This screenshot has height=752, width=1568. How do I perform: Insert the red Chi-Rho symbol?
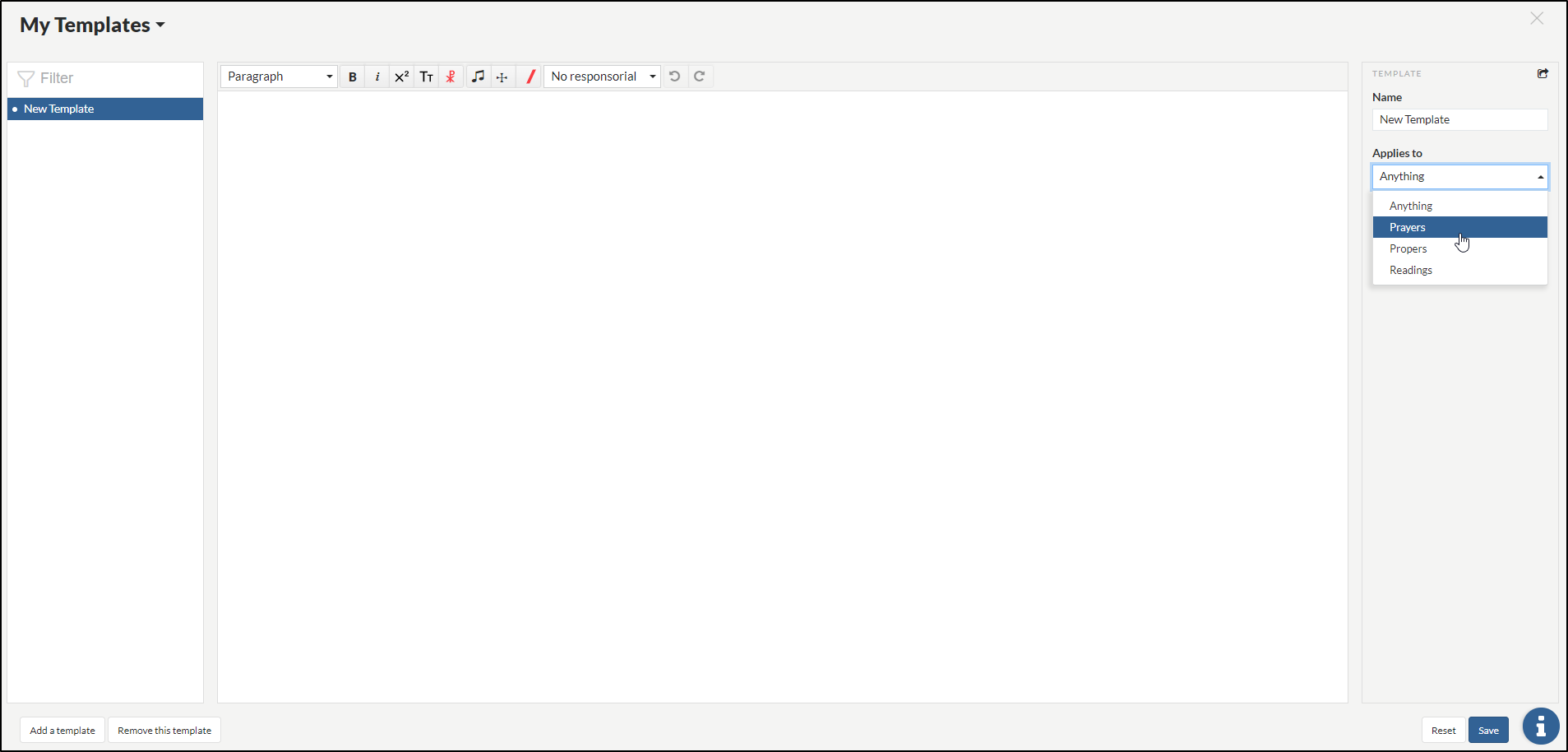[x=451, y=77]
